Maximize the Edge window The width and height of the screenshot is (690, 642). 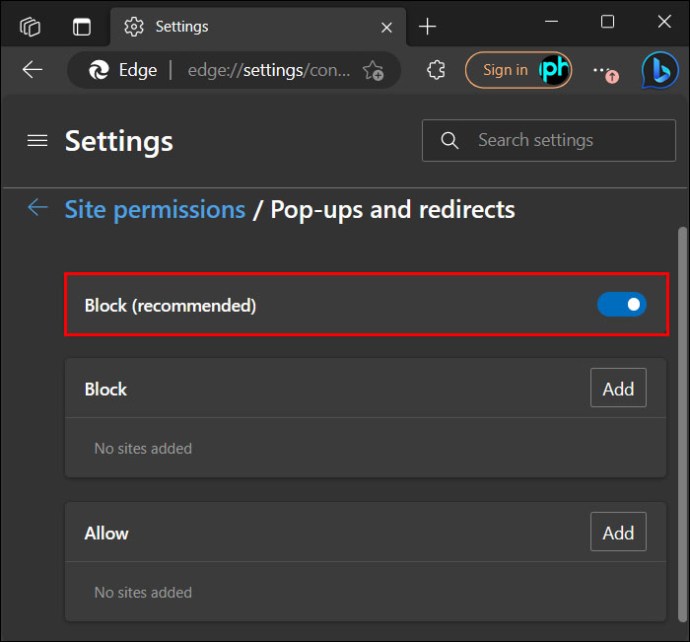click(607, 21)
